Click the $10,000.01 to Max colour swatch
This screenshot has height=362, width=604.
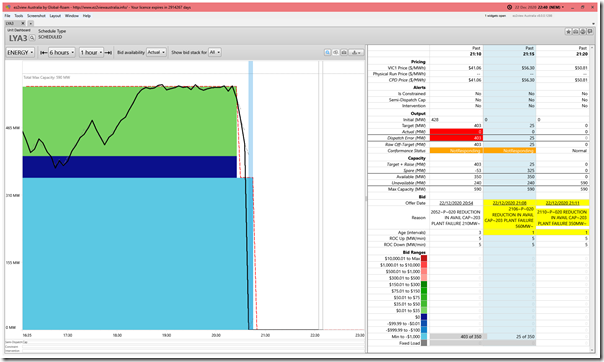pos(424,258)
